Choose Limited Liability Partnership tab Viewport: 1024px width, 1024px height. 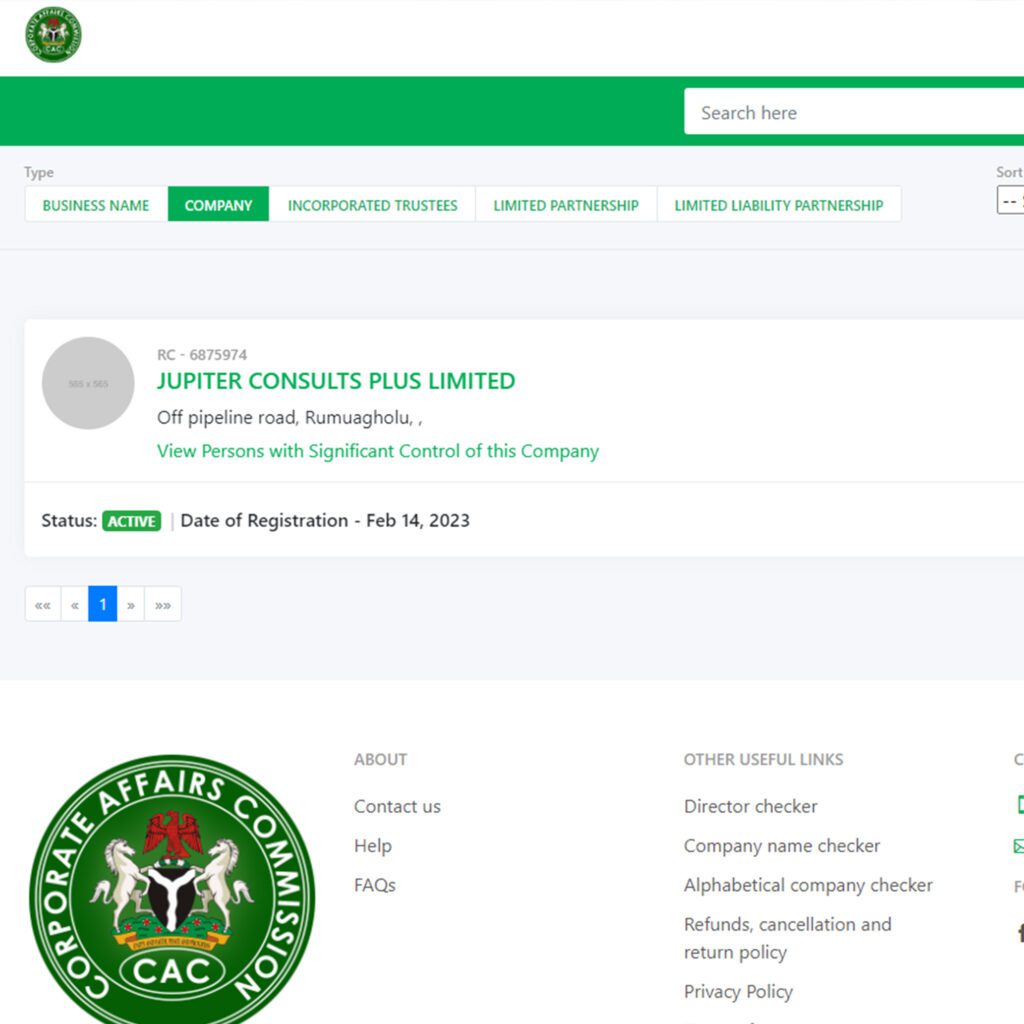[x=778, y=205]
